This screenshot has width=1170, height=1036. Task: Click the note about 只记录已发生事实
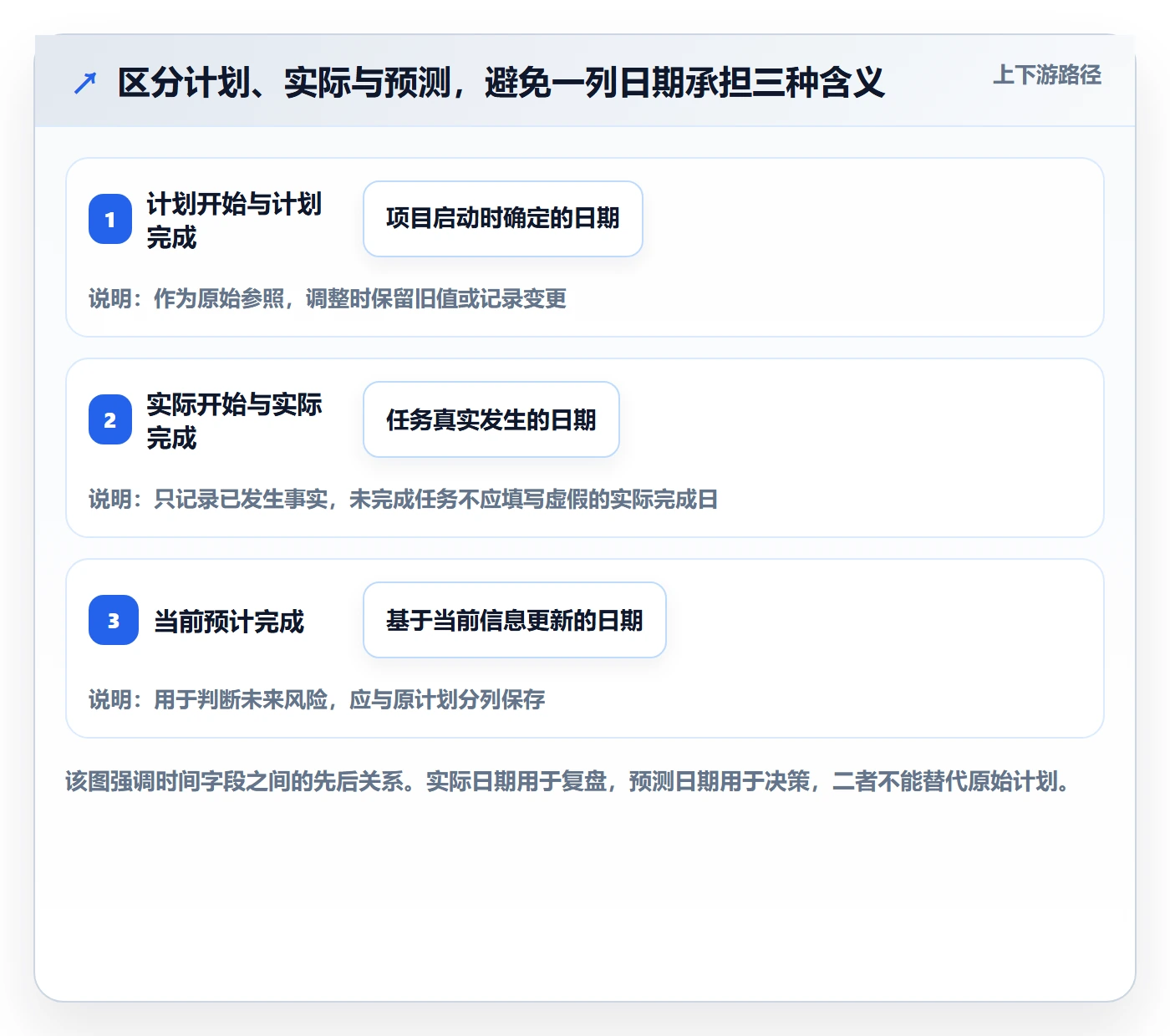point(404,499)
